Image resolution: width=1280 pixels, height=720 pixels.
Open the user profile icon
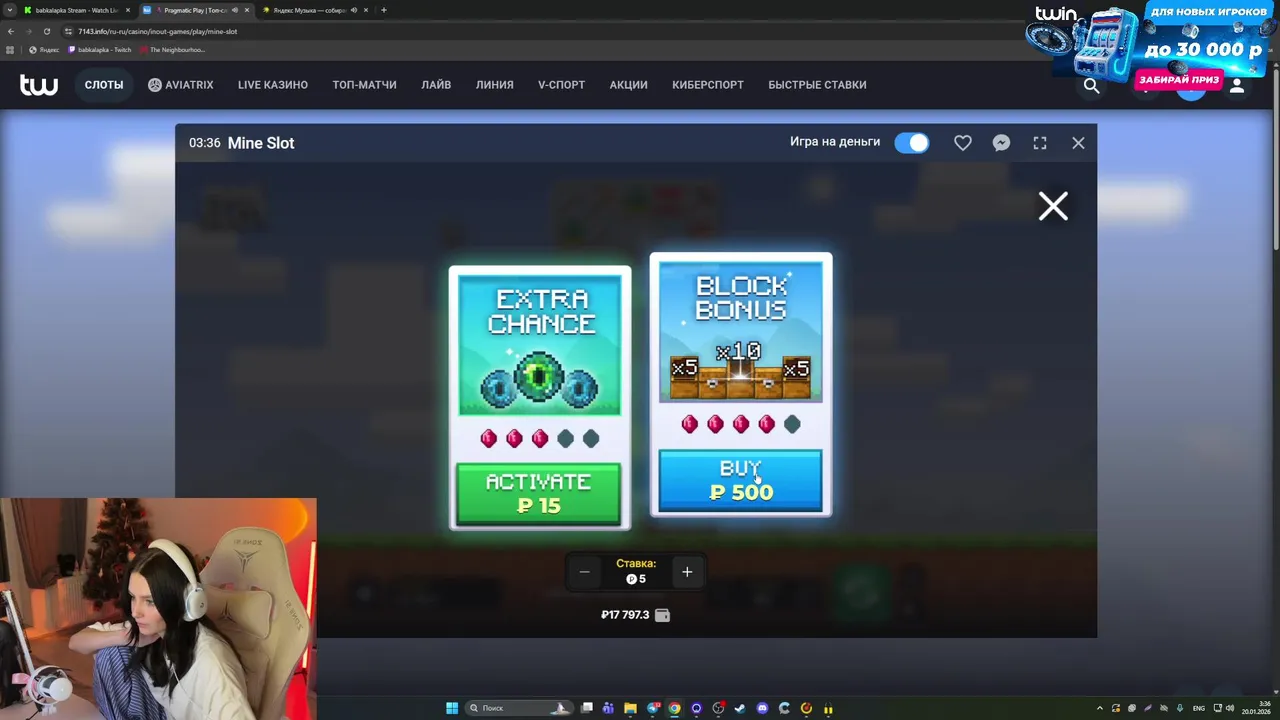[1237, 86]
